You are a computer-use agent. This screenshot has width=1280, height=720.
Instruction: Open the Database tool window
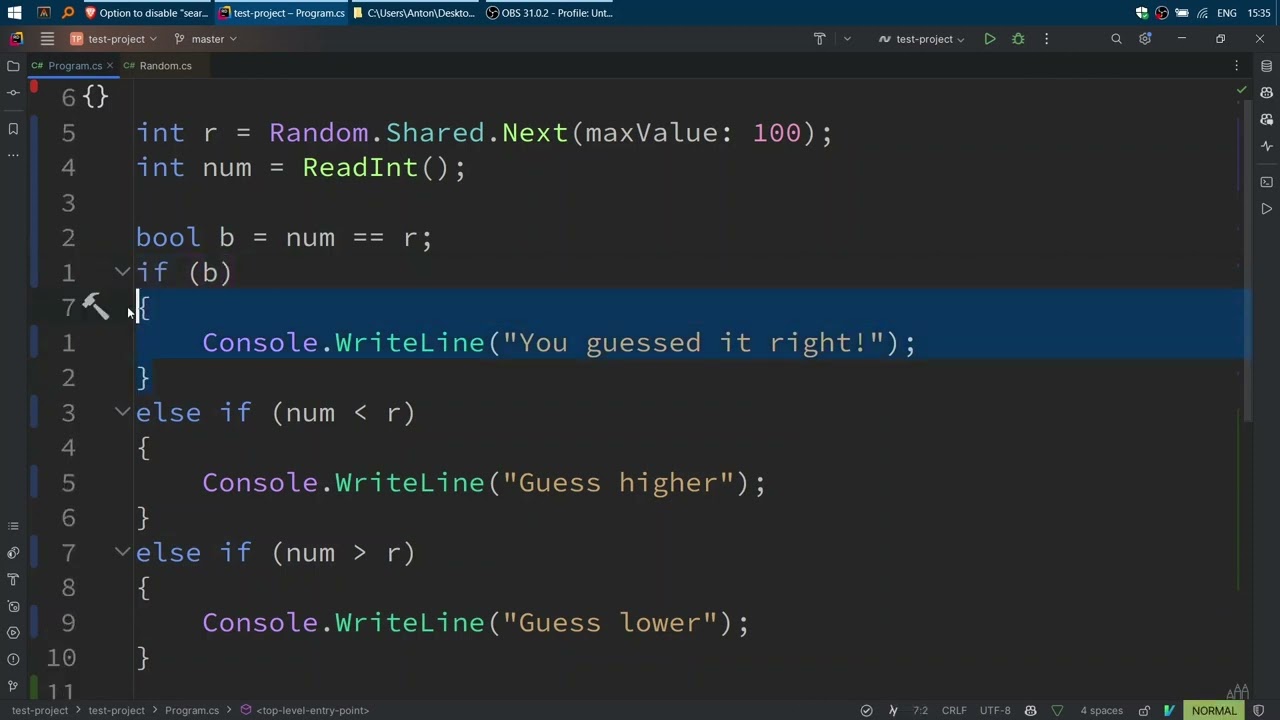[x=1266, y=66]
